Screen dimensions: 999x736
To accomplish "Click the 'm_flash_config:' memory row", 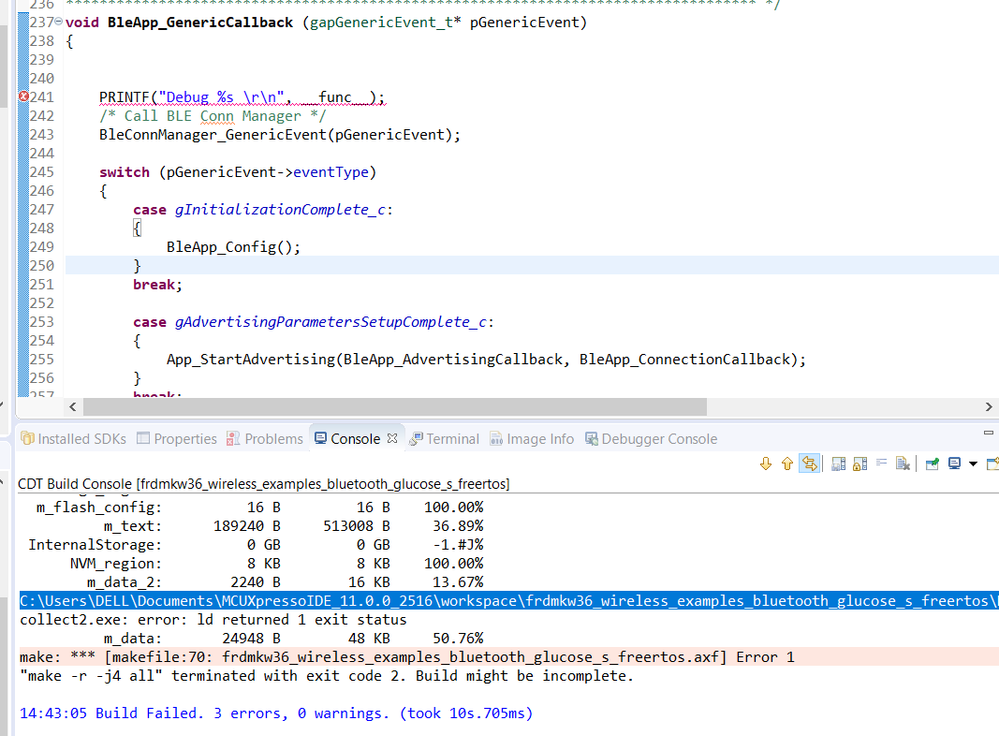I will [259, 507].
